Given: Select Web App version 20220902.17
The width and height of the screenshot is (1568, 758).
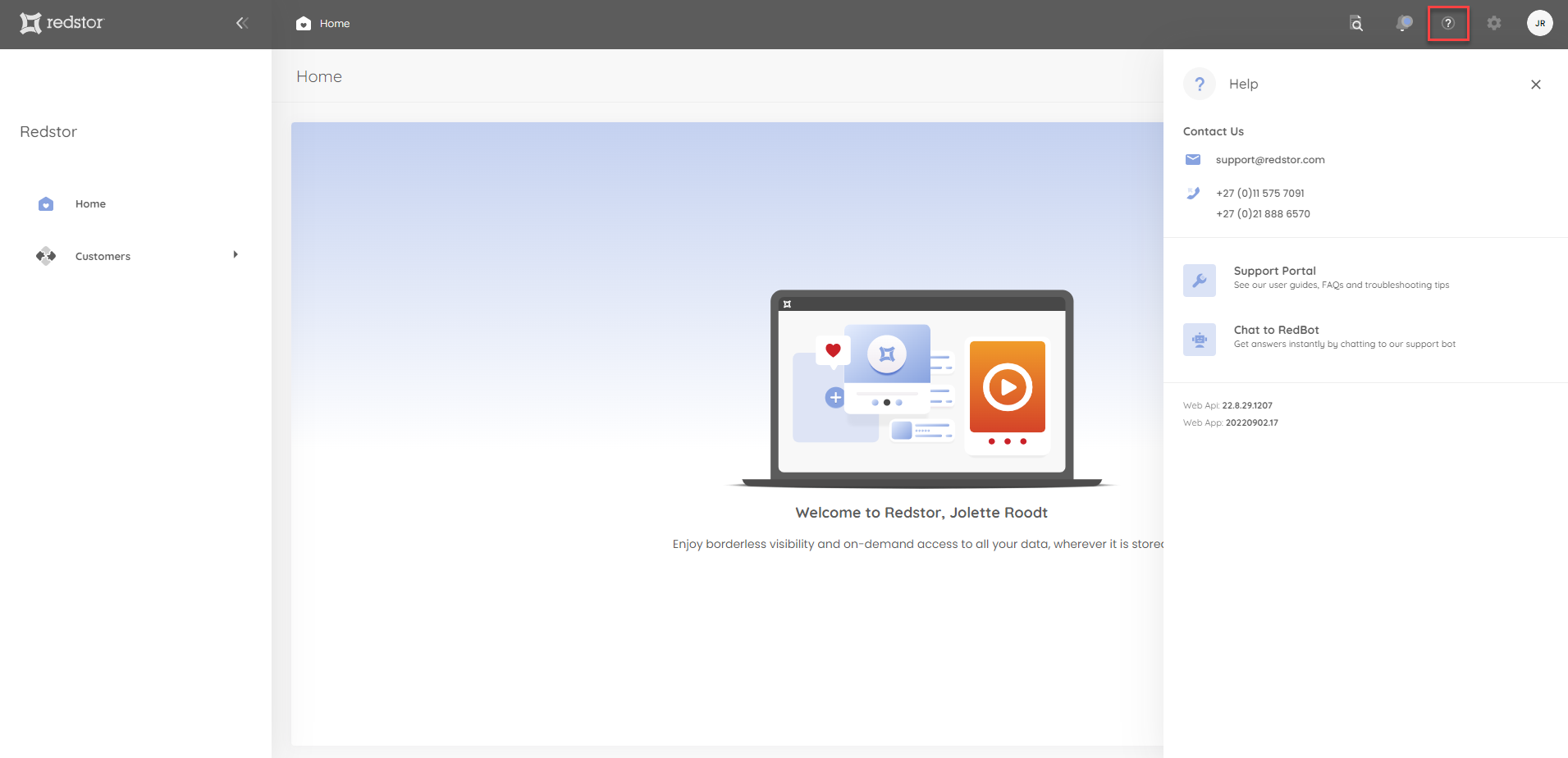Looking at the screenshot, I should (x=1252, y=423).
